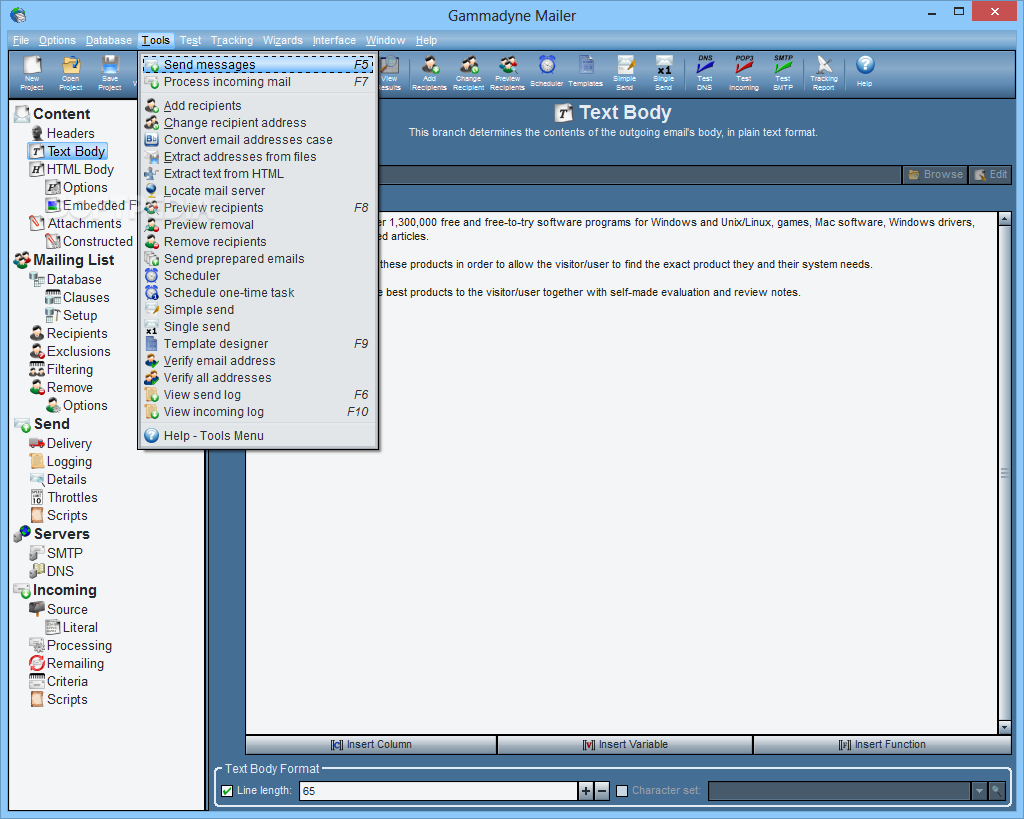Open the Tracking Report from toolbar
Viewport: 1024px width, 819px height.
point(824,72)
